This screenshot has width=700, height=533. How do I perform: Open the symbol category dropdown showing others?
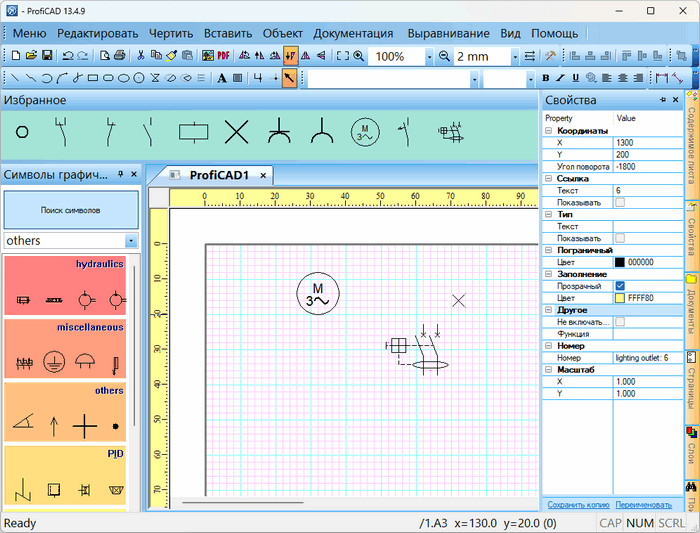pyautogui.click(x=131, y=241)
